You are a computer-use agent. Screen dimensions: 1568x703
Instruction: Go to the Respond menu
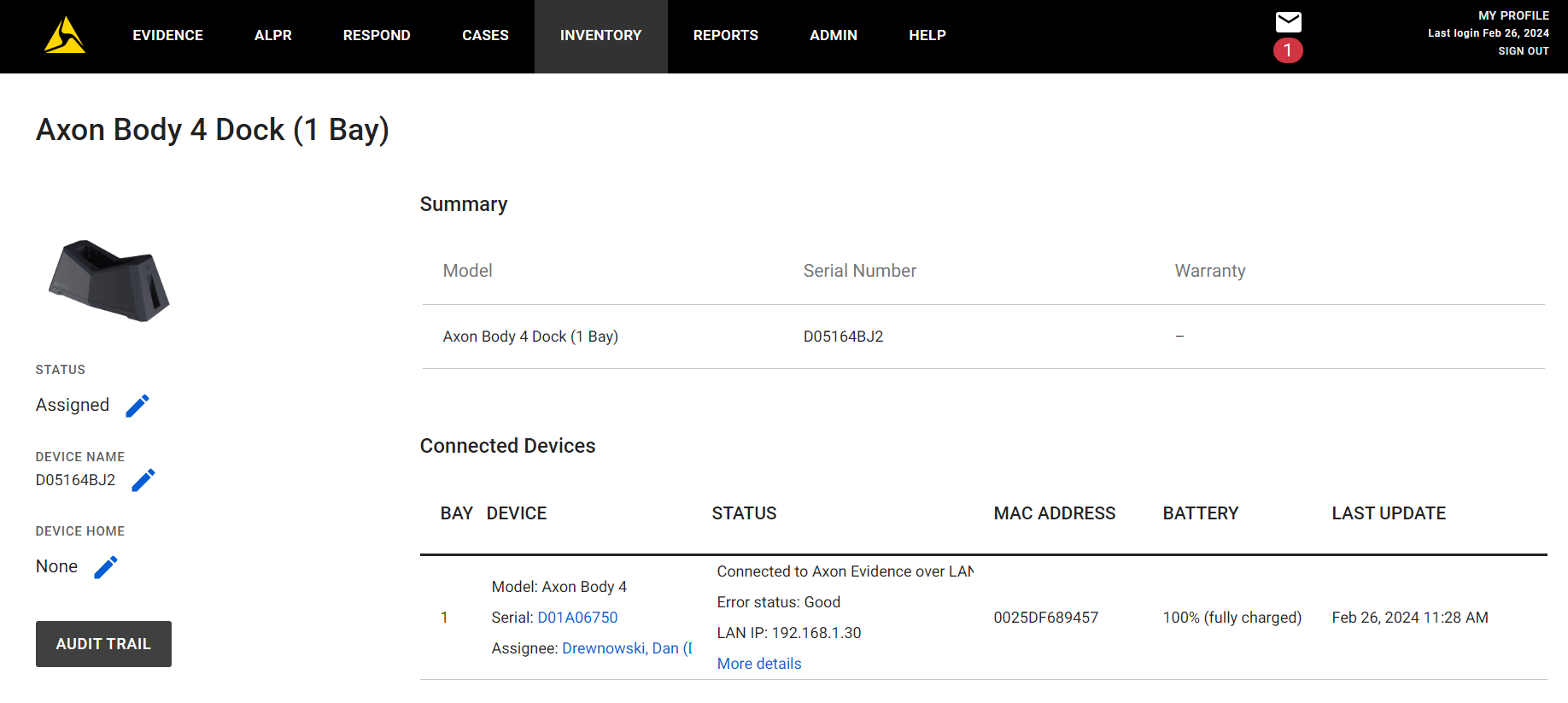pyautogui.click(x=377, y=36)
